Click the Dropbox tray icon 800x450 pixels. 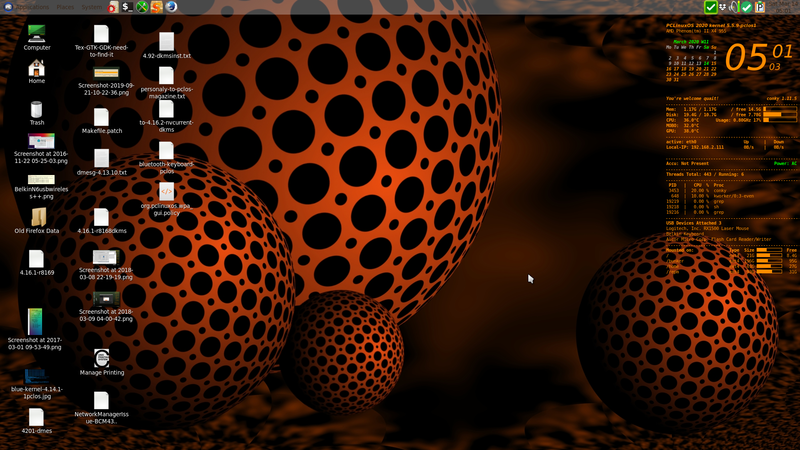point(725,8)
